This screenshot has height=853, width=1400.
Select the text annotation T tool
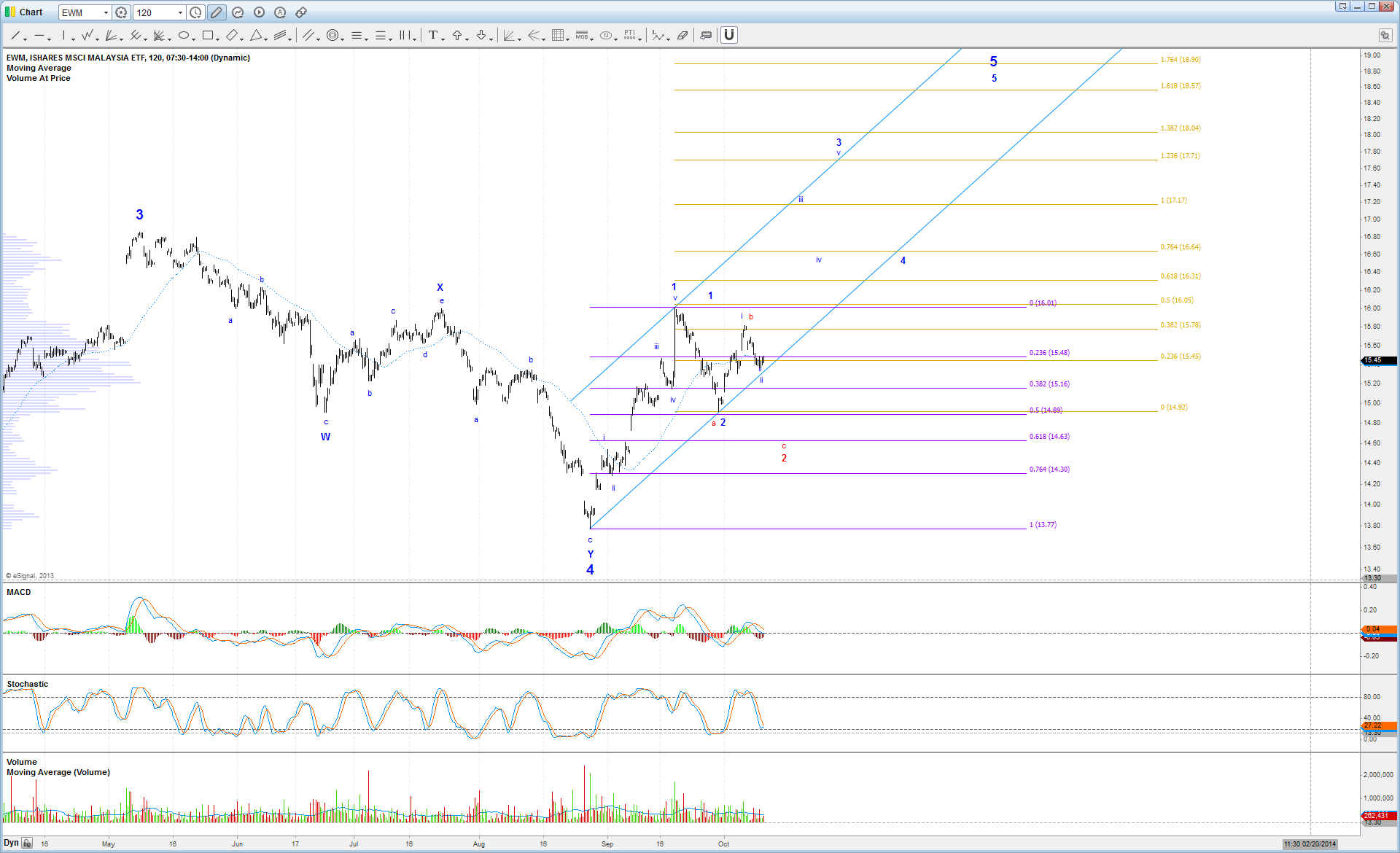coord(433,35)
